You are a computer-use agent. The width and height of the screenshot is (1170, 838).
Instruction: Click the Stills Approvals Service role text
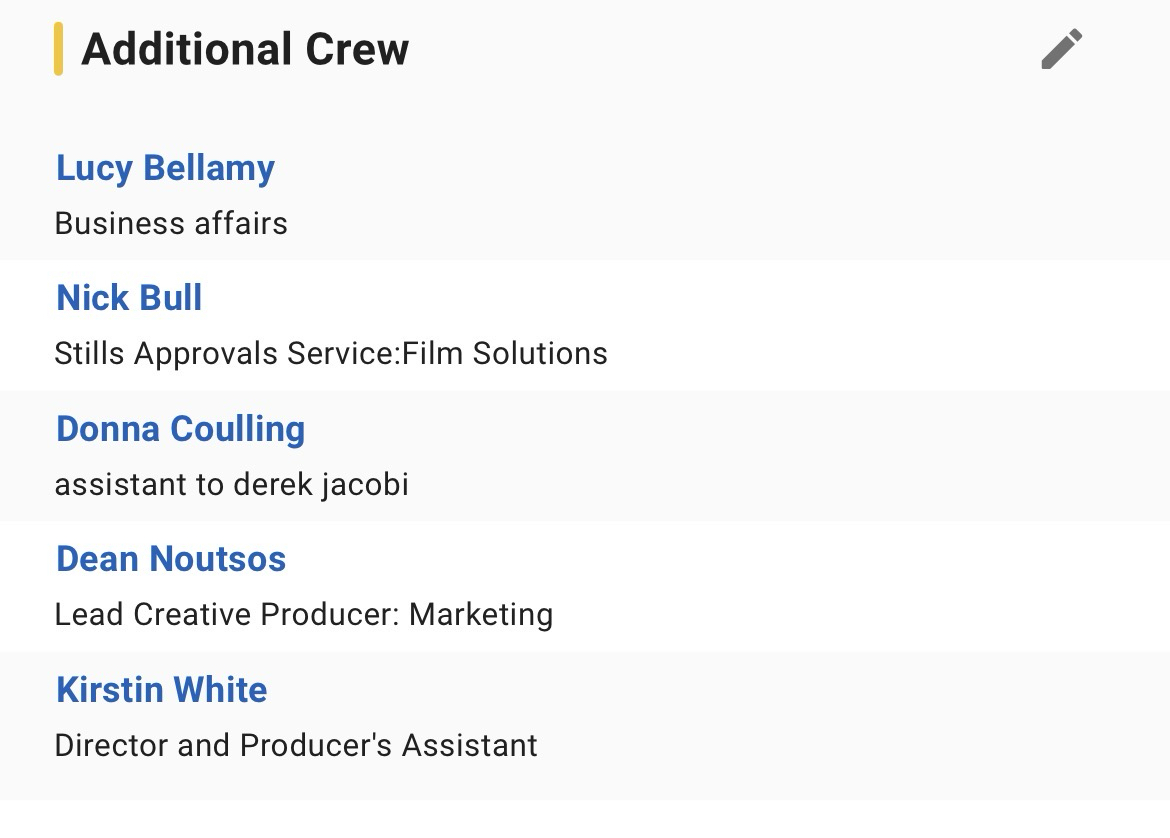226,354
